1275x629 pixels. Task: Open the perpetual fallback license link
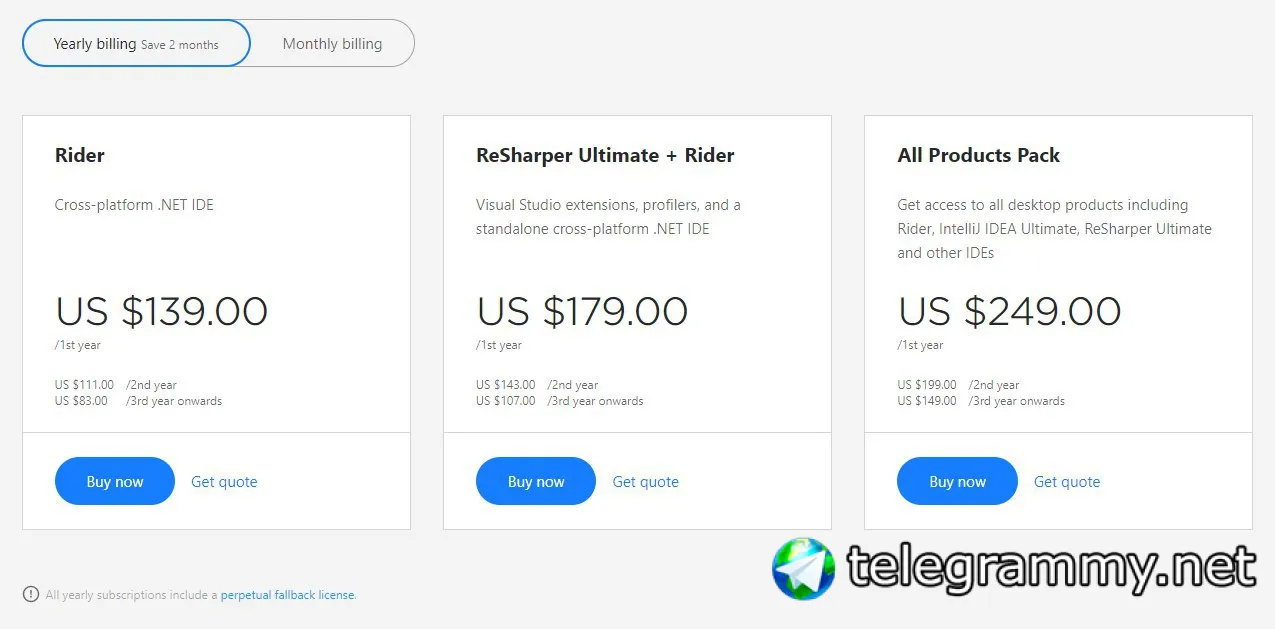click(287, 595)
